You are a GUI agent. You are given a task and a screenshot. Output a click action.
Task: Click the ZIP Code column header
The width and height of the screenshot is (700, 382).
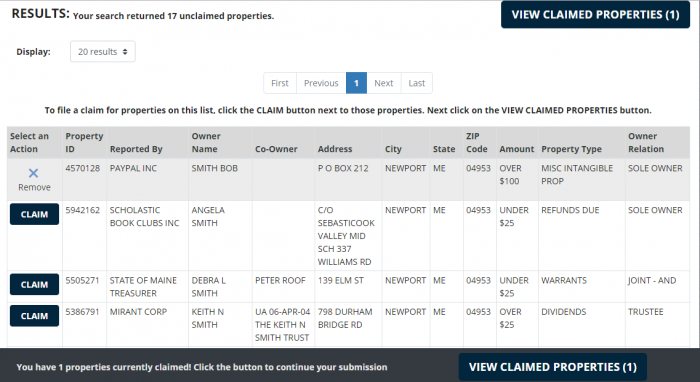click(477, 142)
